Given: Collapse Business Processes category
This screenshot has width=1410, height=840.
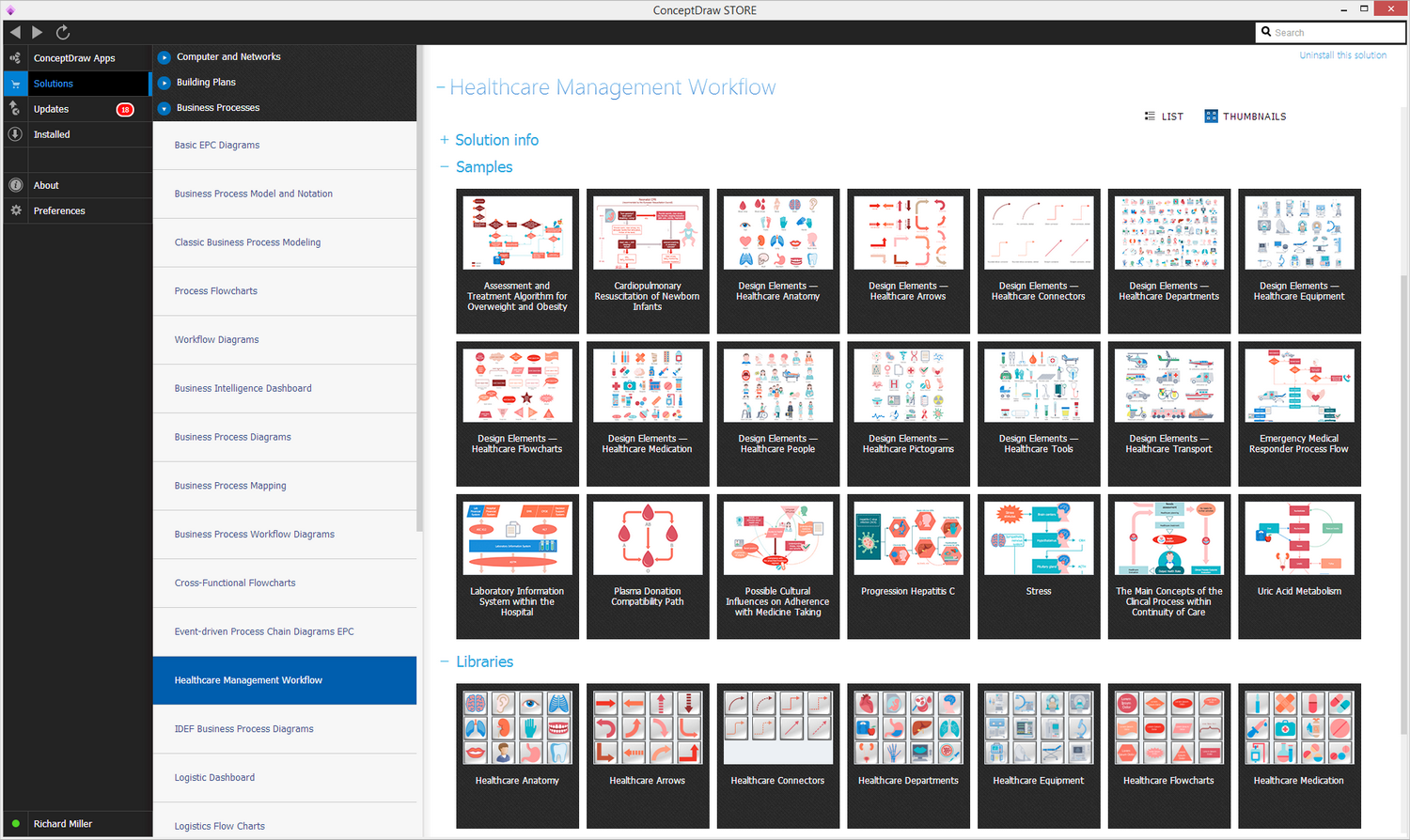Looking at the screenshot, I should [x=164, y=108].
